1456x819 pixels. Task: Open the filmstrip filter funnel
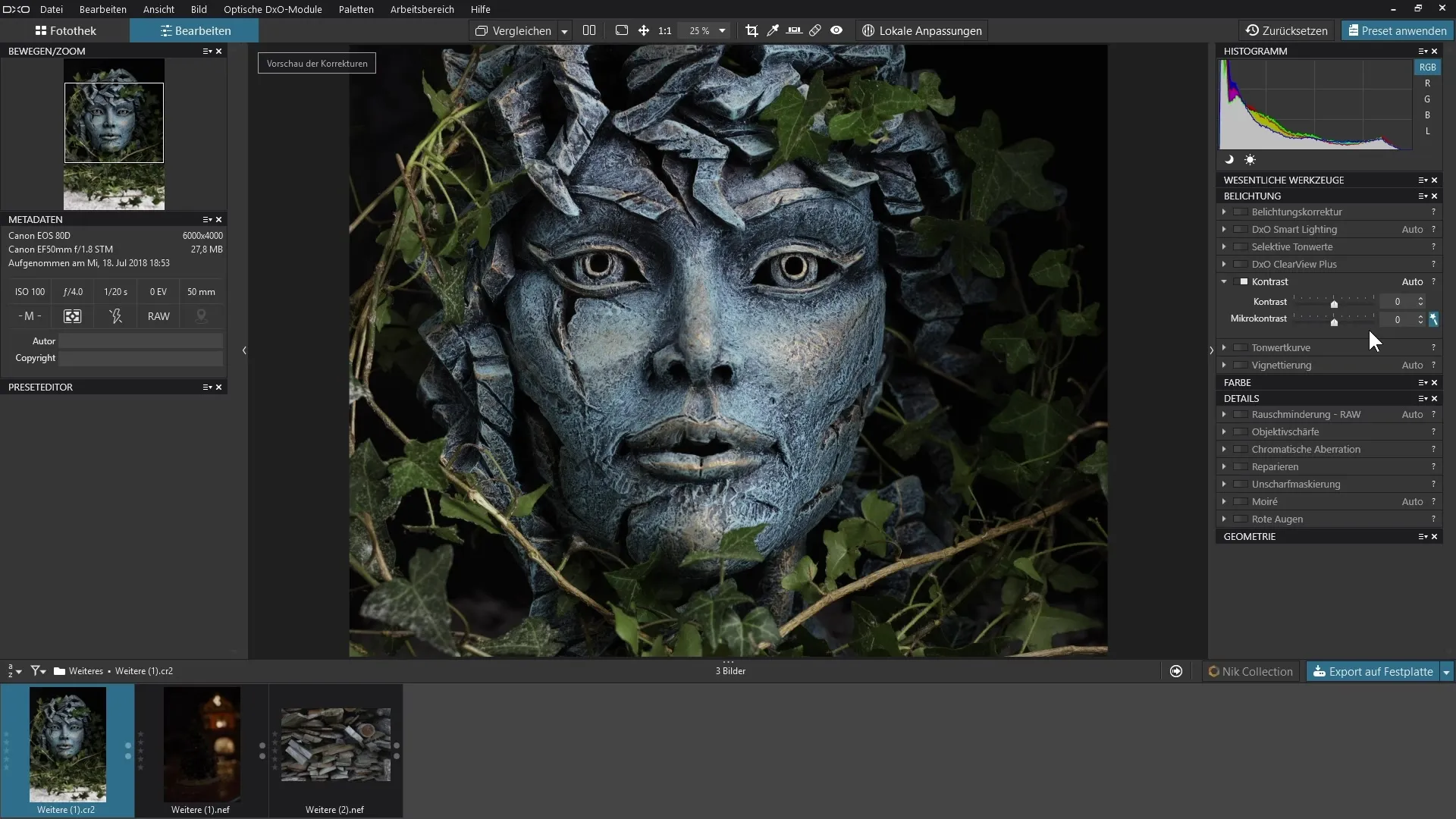[x=38, y=671]
